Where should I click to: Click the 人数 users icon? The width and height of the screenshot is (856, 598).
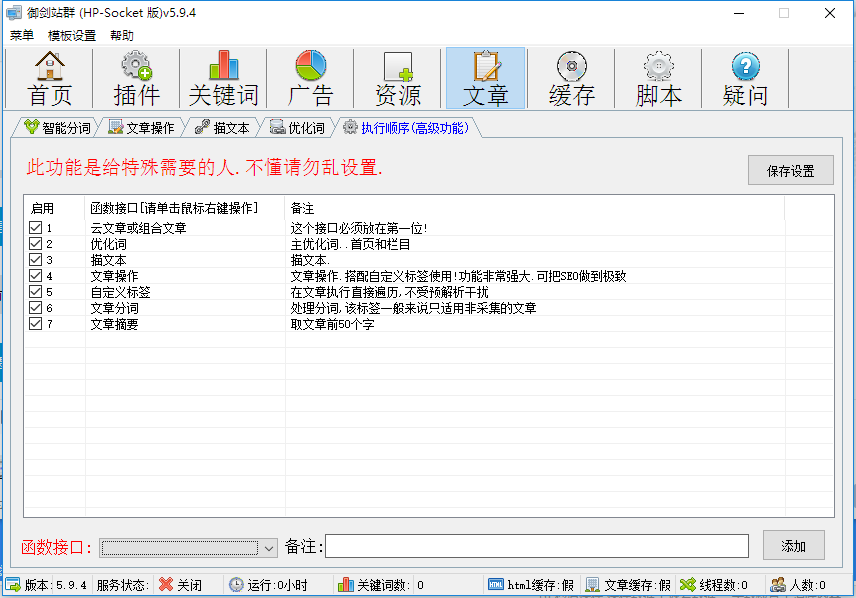coord(778,584)
